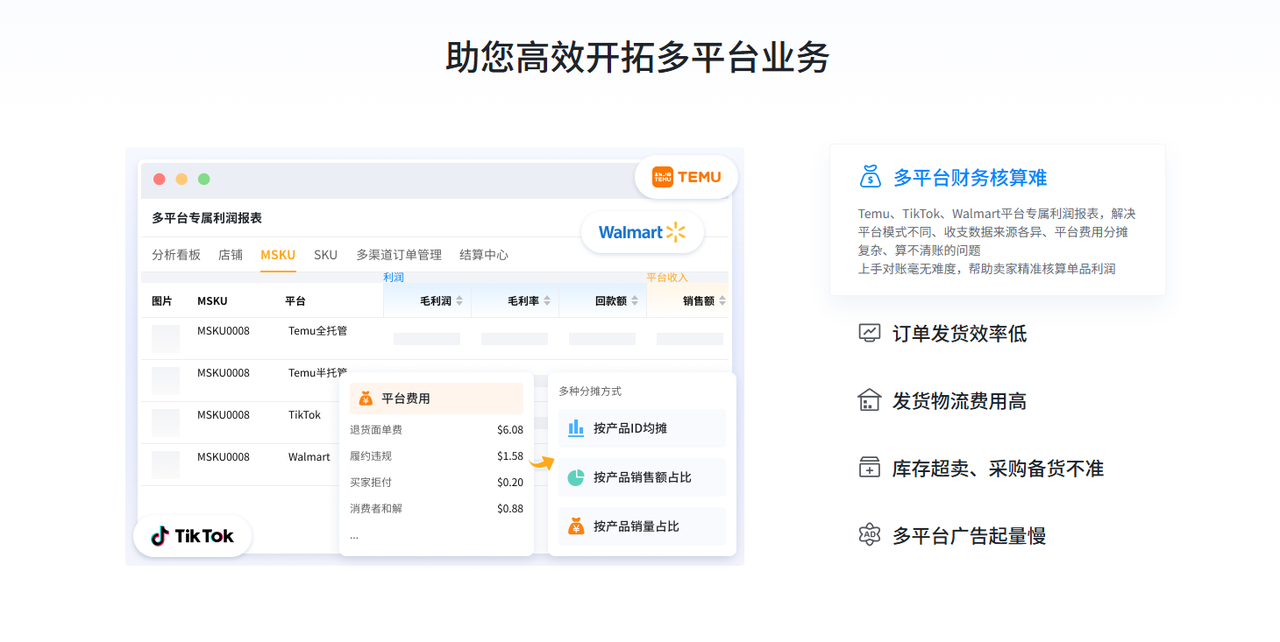The image size is (1280, 642).
Task: Sort by 销售额 column arrows
Action: click(x=722, y=301)
